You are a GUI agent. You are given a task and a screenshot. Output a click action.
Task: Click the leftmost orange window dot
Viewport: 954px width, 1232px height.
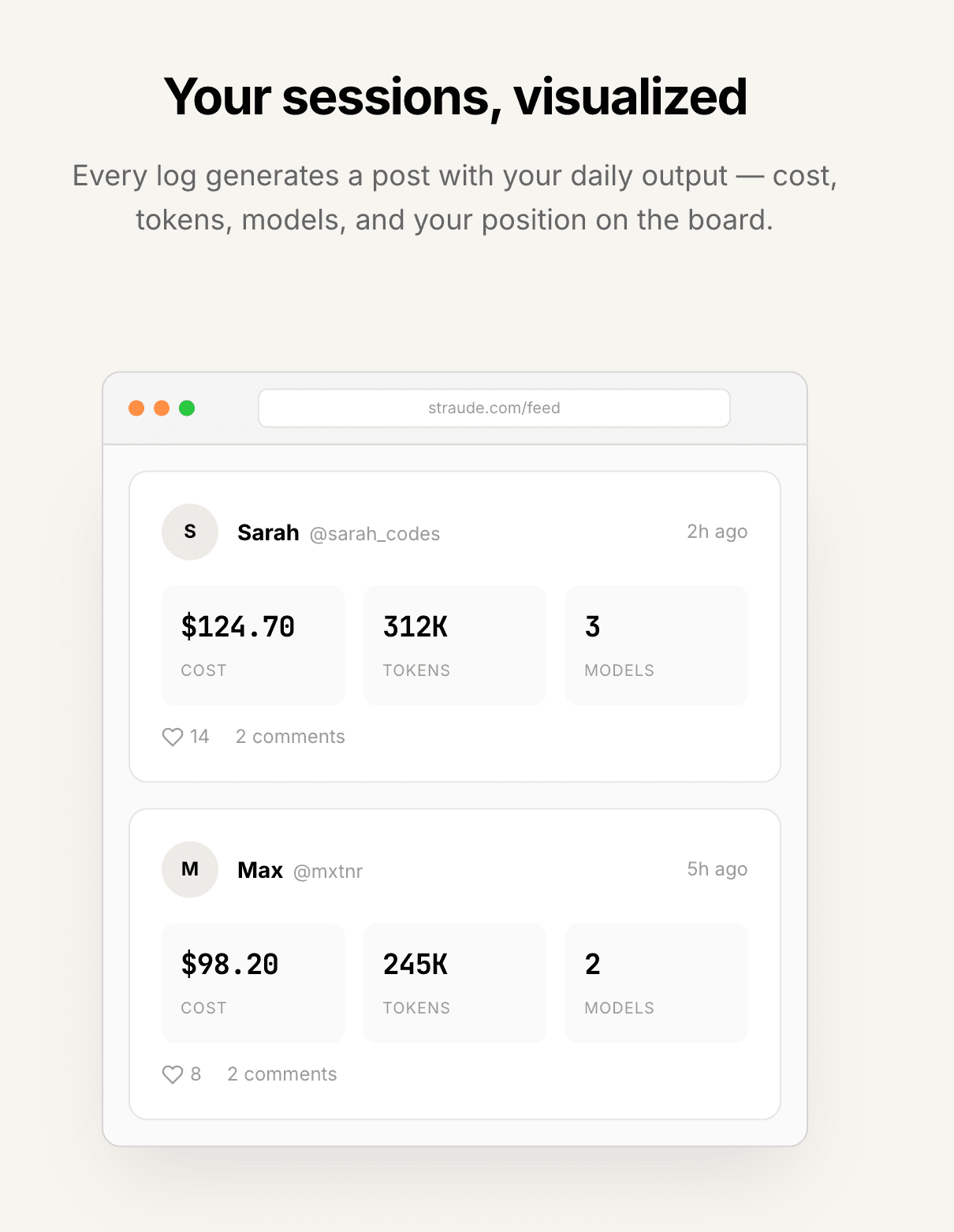[x=136, y=408]
